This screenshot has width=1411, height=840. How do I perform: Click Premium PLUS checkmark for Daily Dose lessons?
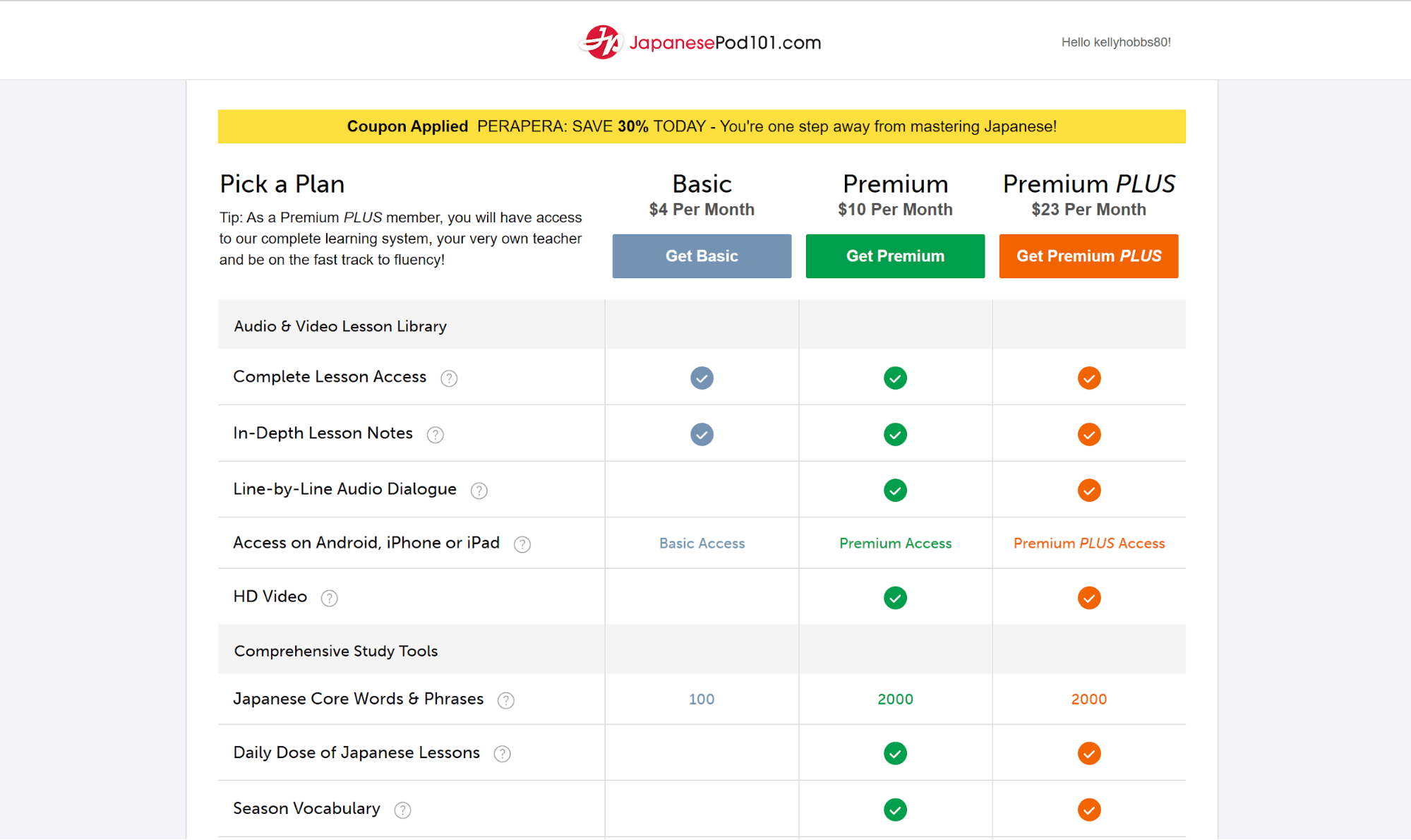pyautogui.click(x=1089, y=753)
